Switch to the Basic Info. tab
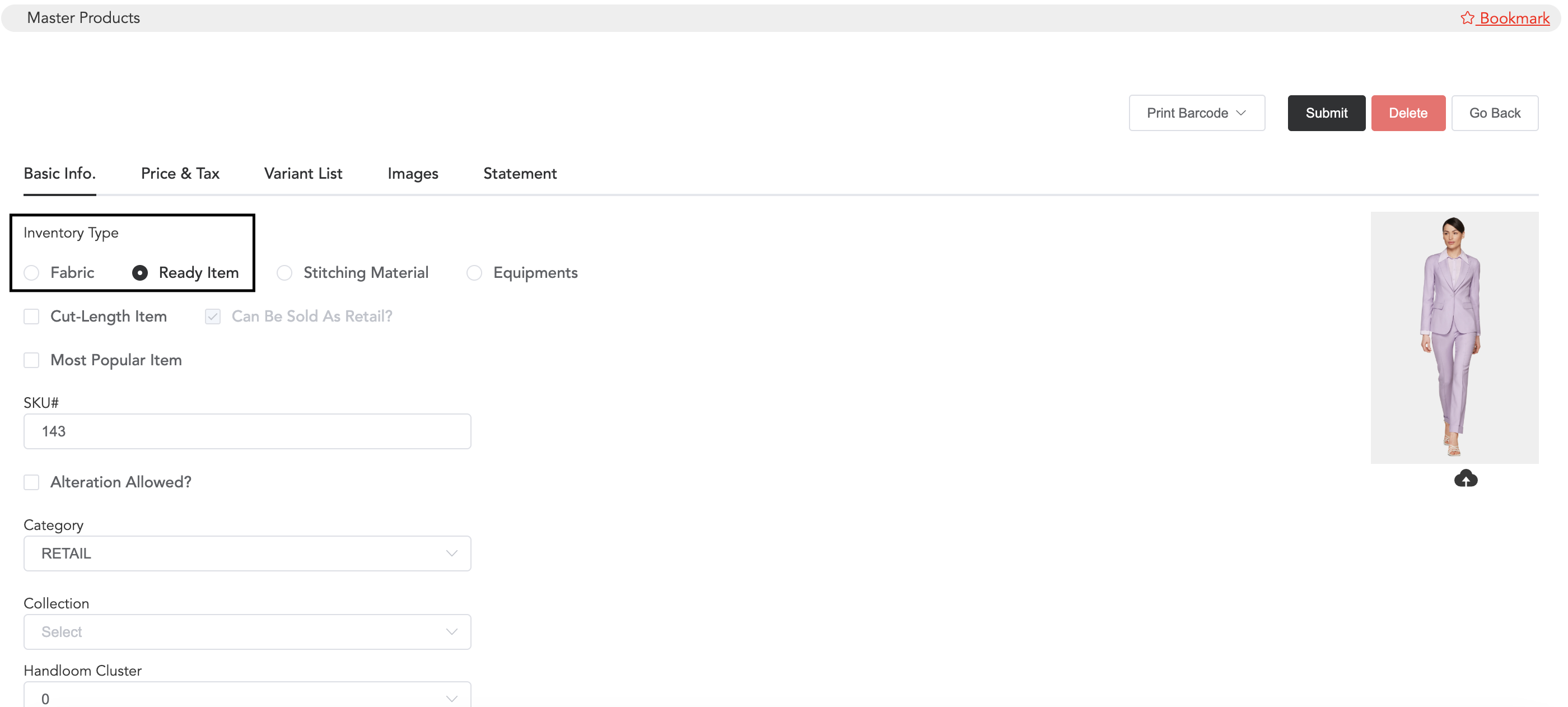 pos(60,174)
